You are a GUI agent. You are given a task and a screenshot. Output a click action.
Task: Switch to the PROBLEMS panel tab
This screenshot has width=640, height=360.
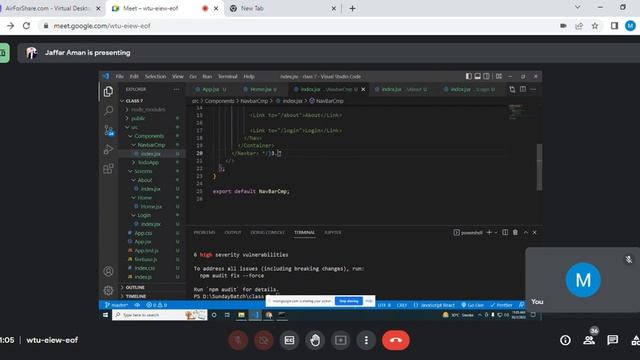(x=204, y=233)
